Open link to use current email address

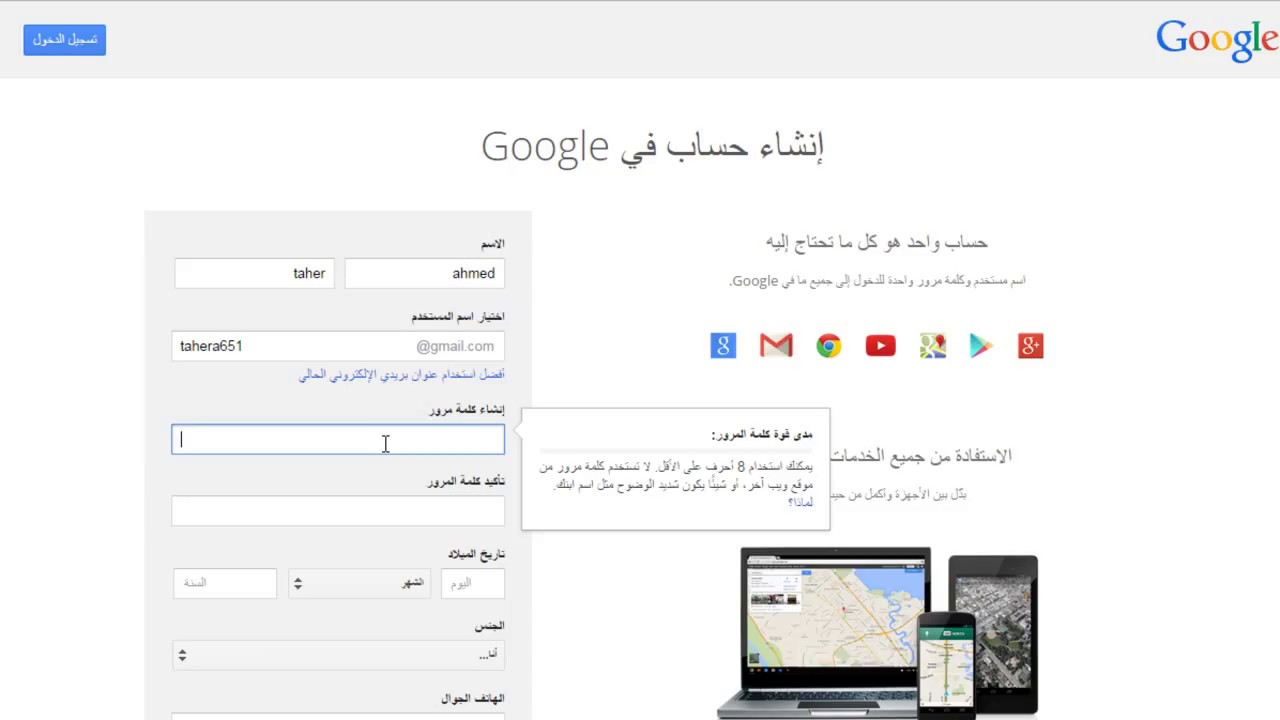(x=402, y=374)
